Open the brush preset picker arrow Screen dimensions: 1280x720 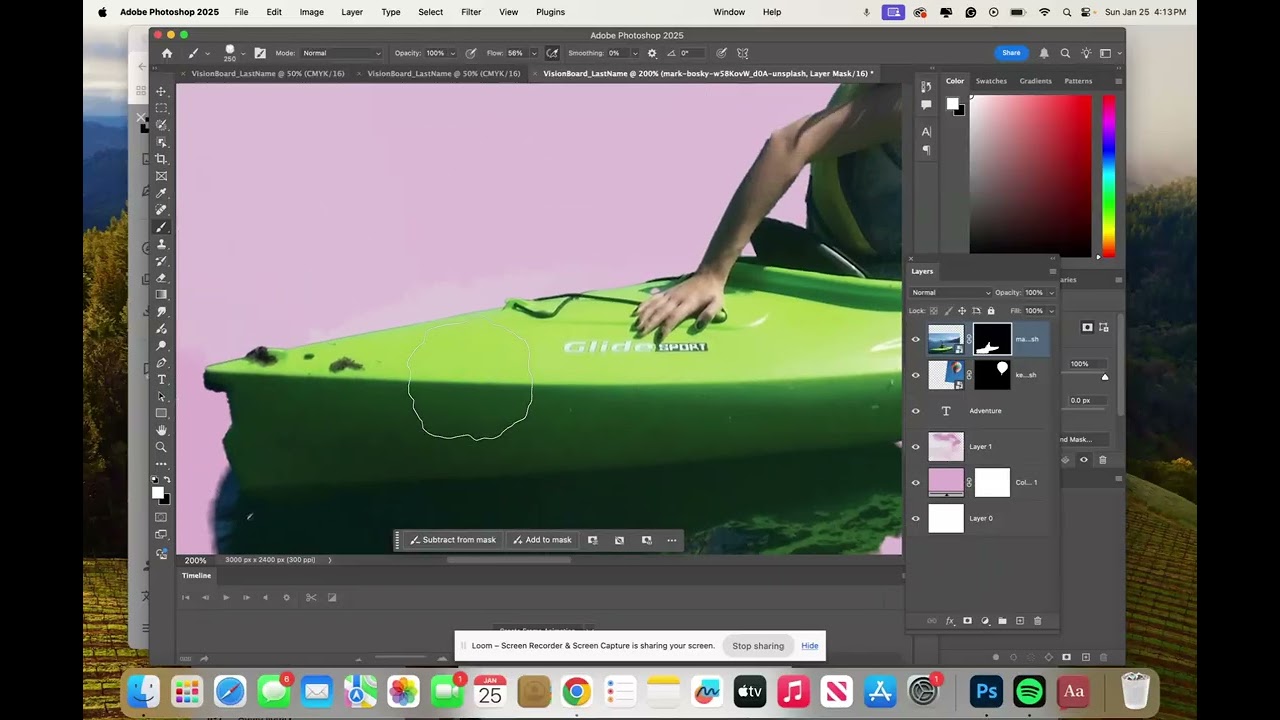click(243, 53)
